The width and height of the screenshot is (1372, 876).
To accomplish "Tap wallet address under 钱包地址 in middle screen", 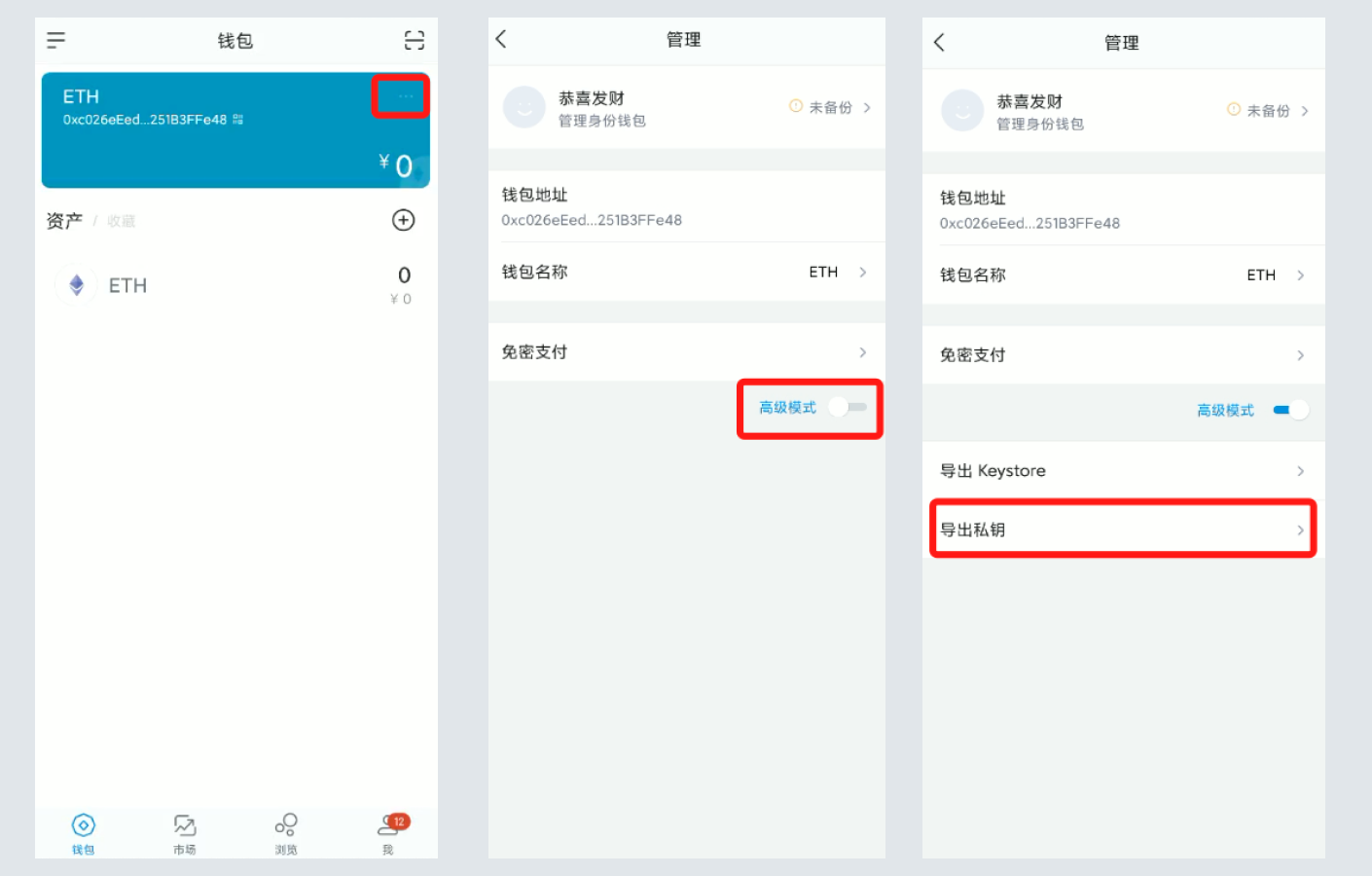I will tap(592, 220).
